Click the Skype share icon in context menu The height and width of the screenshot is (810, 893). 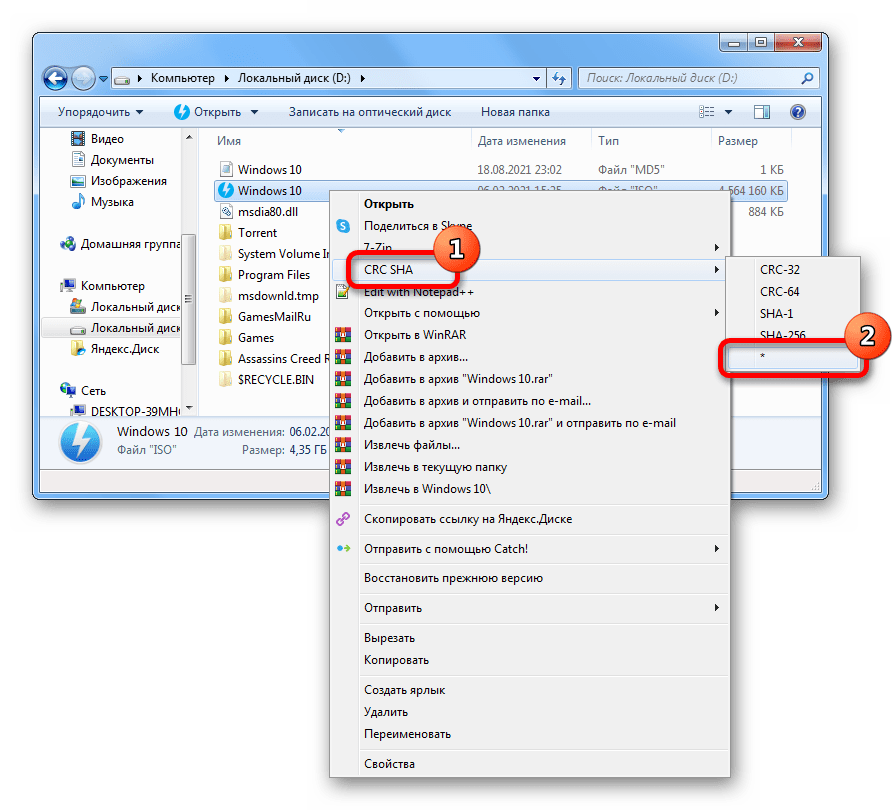tap(343, 226)
